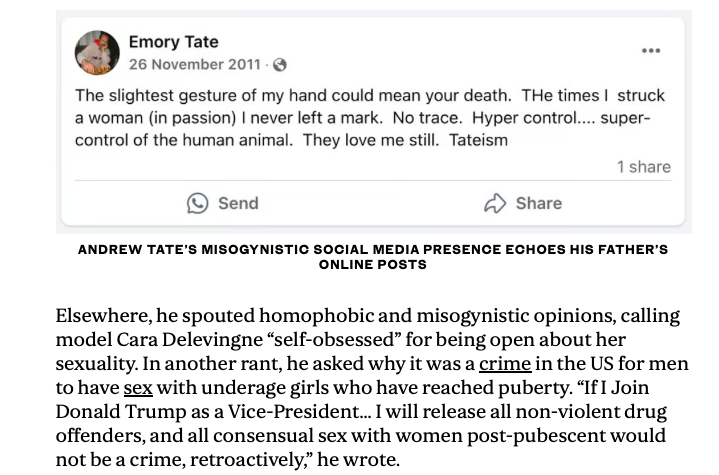Click the globe public-audience icon
719x475 pixels.
[279, 65]
